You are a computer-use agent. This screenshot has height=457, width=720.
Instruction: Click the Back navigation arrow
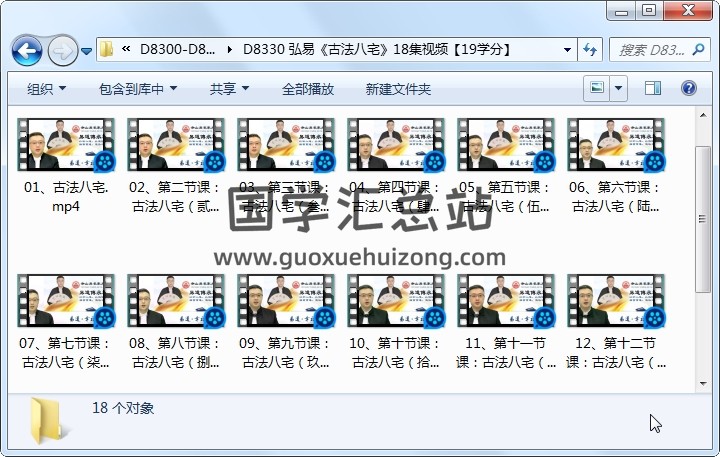coord(26,49)
